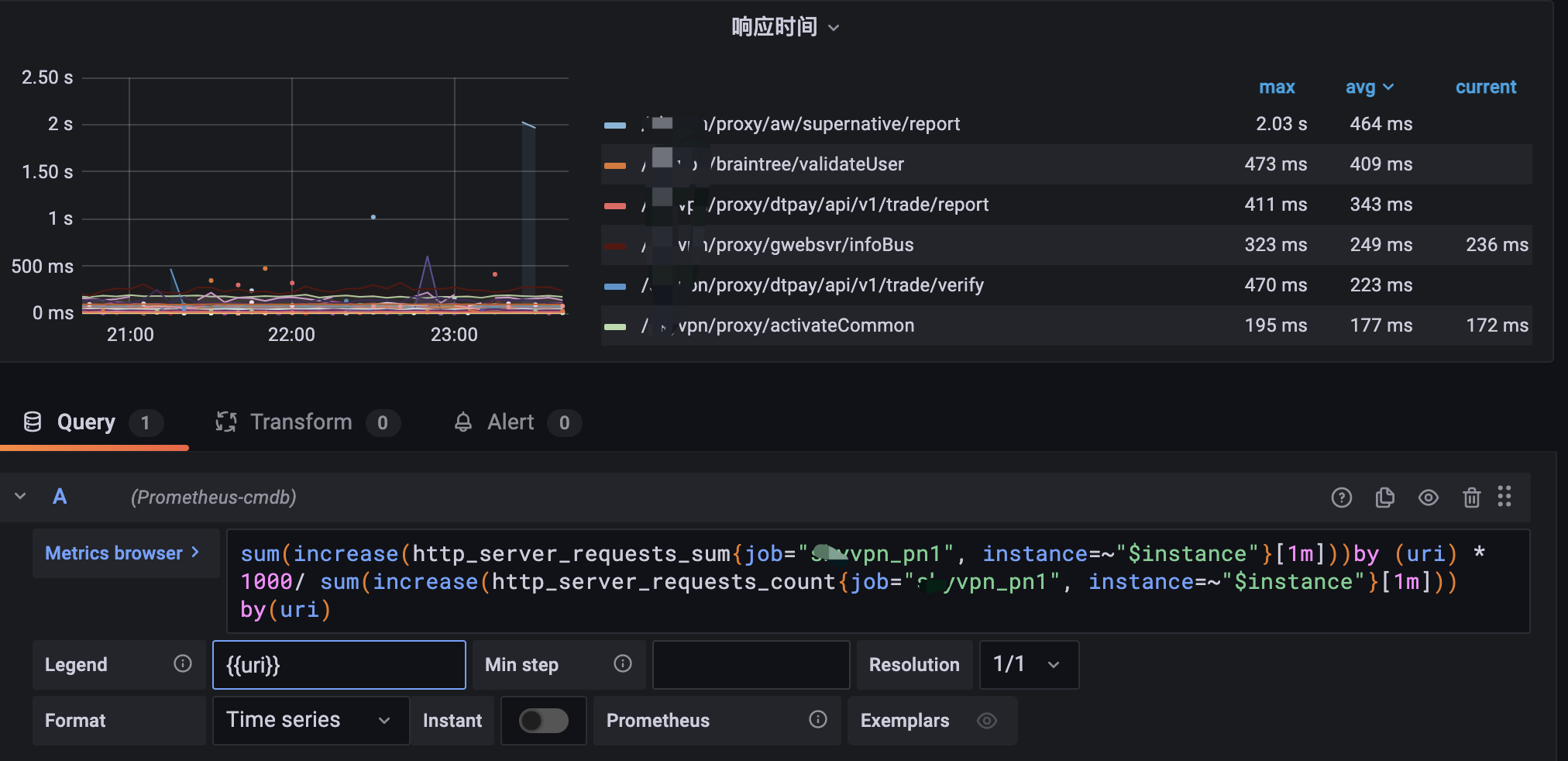Click the 236 ms current value
The width and height of the screenshot is (1568, 761).
point(1497,245)
